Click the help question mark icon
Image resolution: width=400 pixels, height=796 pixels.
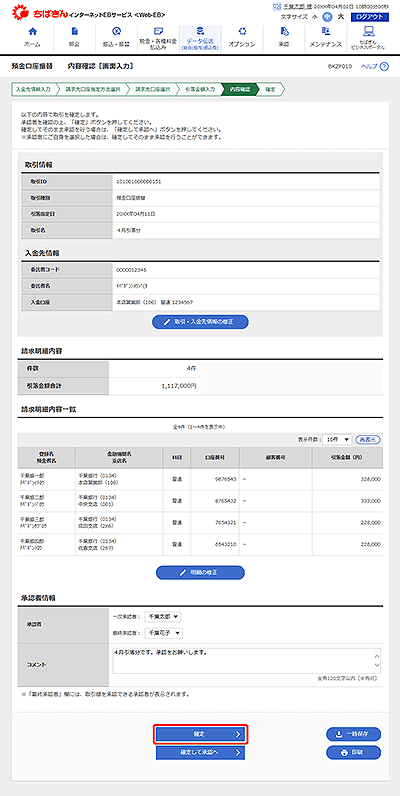point(384,67)
